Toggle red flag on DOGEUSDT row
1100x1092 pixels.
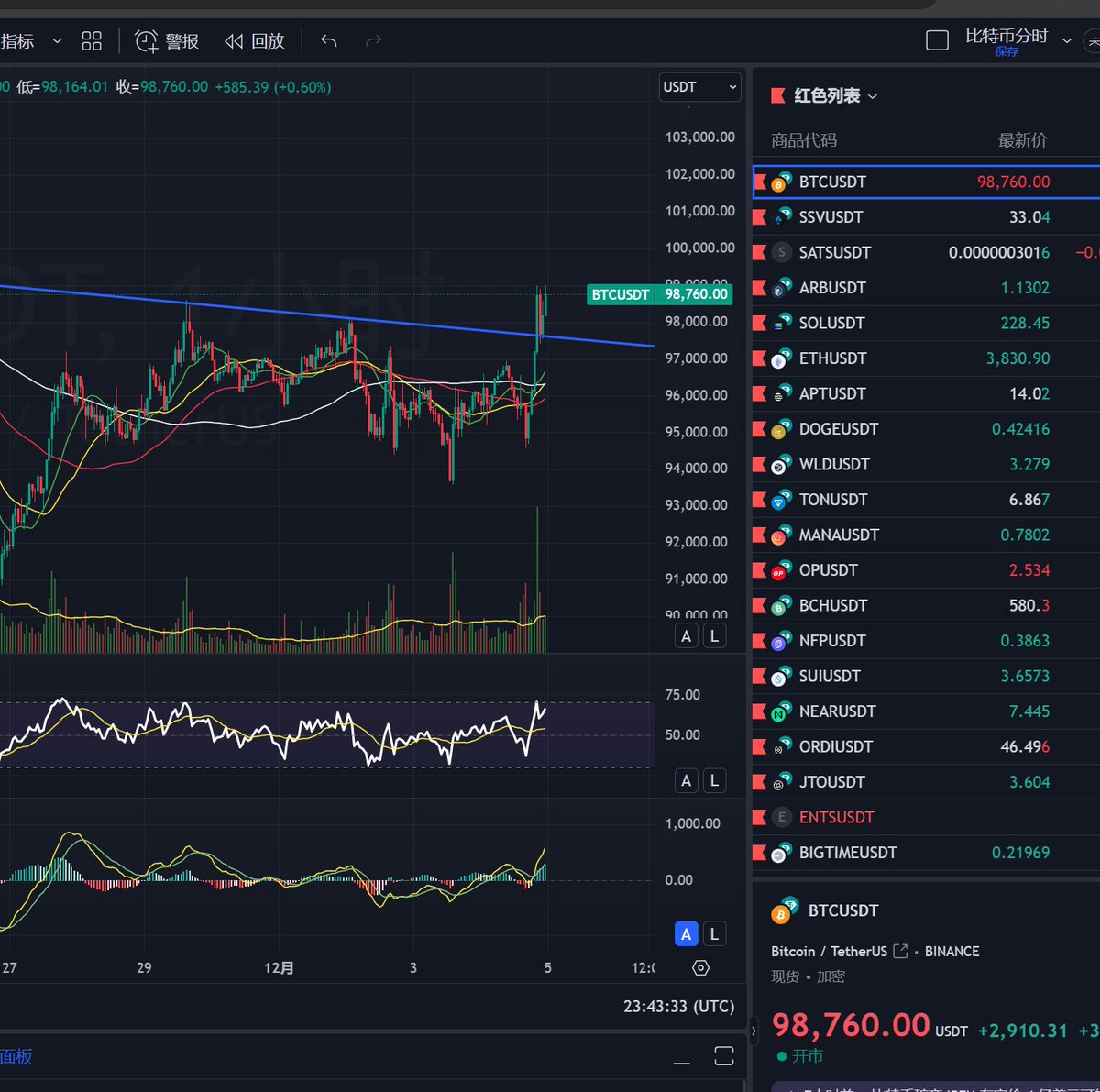click(x=759, y=429)
